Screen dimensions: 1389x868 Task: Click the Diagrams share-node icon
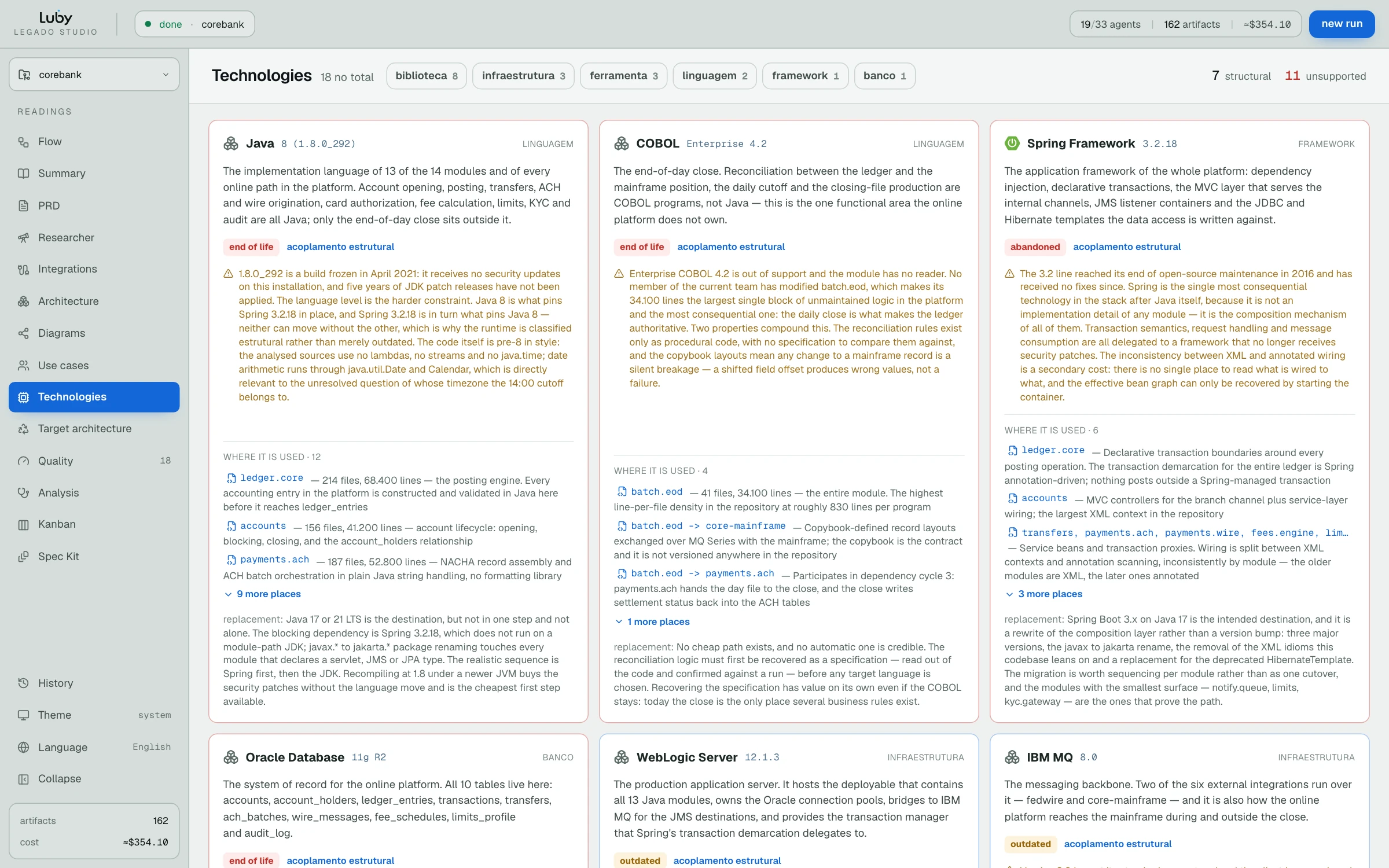(23, 333)
